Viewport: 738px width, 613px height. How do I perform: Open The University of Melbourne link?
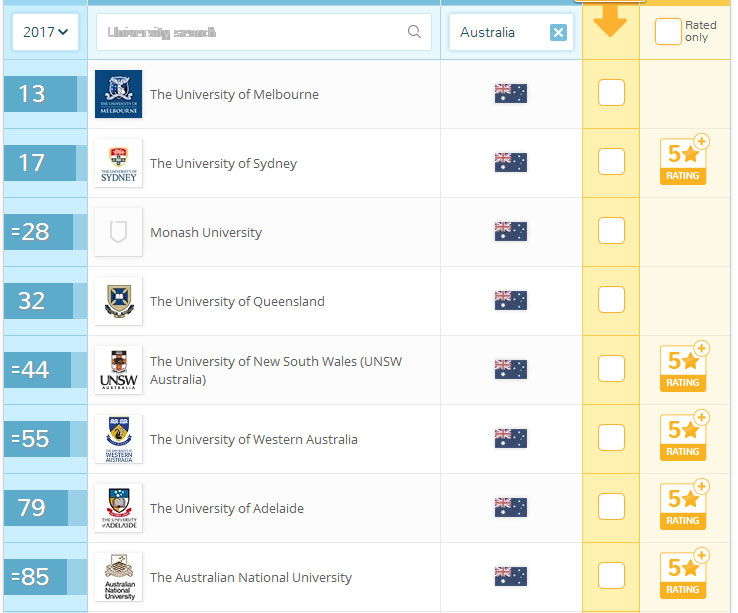(x=234, y=94)
